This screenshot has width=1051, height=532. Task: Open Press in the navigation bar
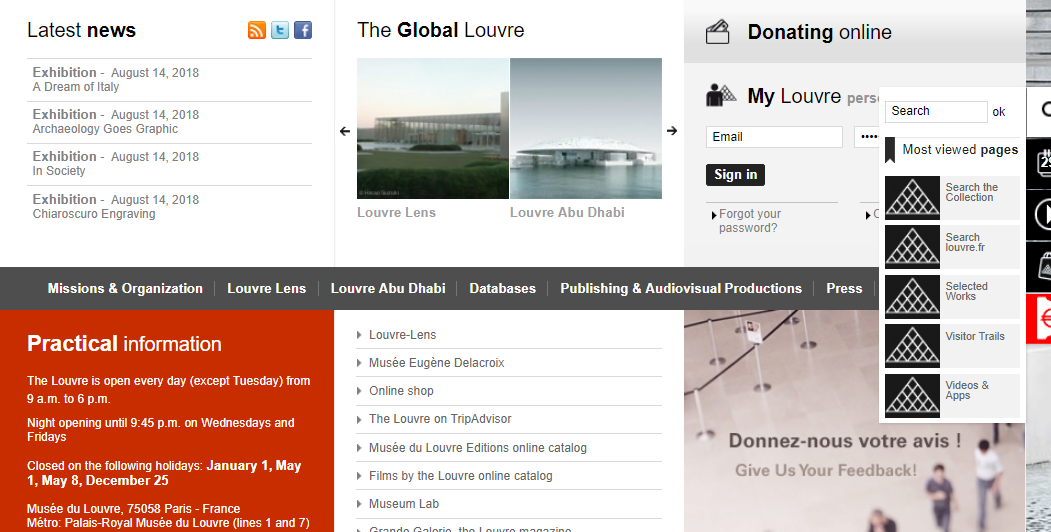point(844,288)
